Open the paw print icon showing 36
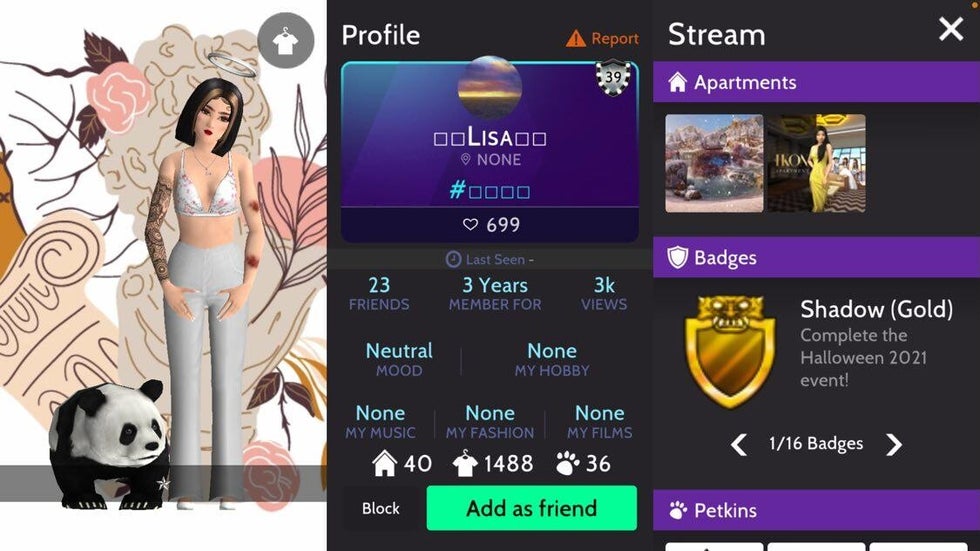The image size is (980, 551). tap(568, 464)
